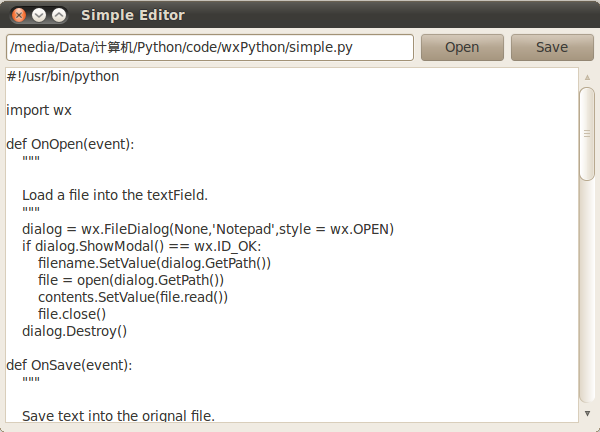This screenshot has height=432, width=600.
Task: Focus the file path input field
Action: [x=210, y=47]
